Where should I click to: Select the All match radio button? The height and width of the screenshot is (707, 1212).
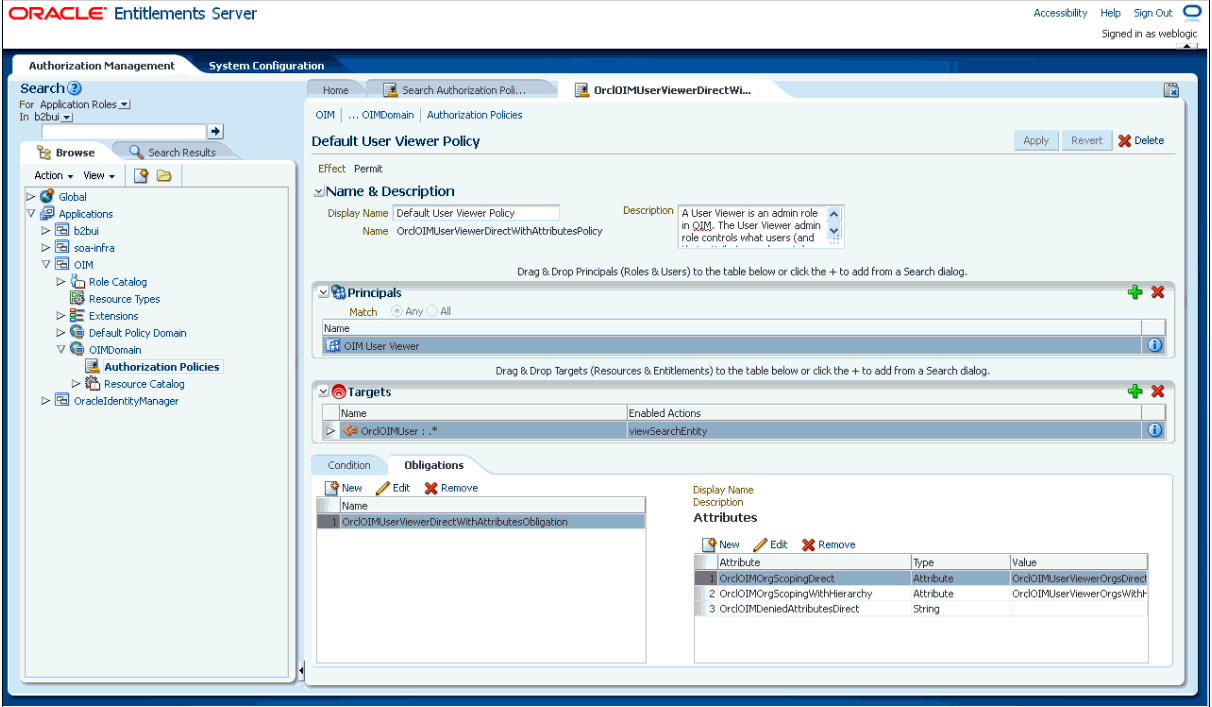point(432,311)
